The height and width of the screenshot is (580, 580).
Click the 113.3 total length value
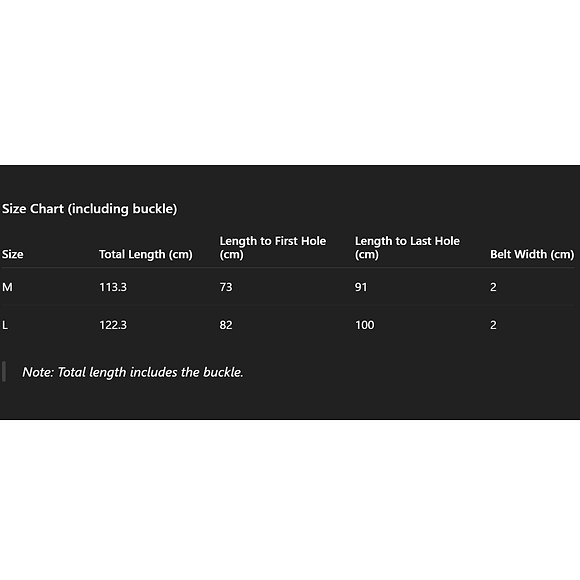(113, 287)
